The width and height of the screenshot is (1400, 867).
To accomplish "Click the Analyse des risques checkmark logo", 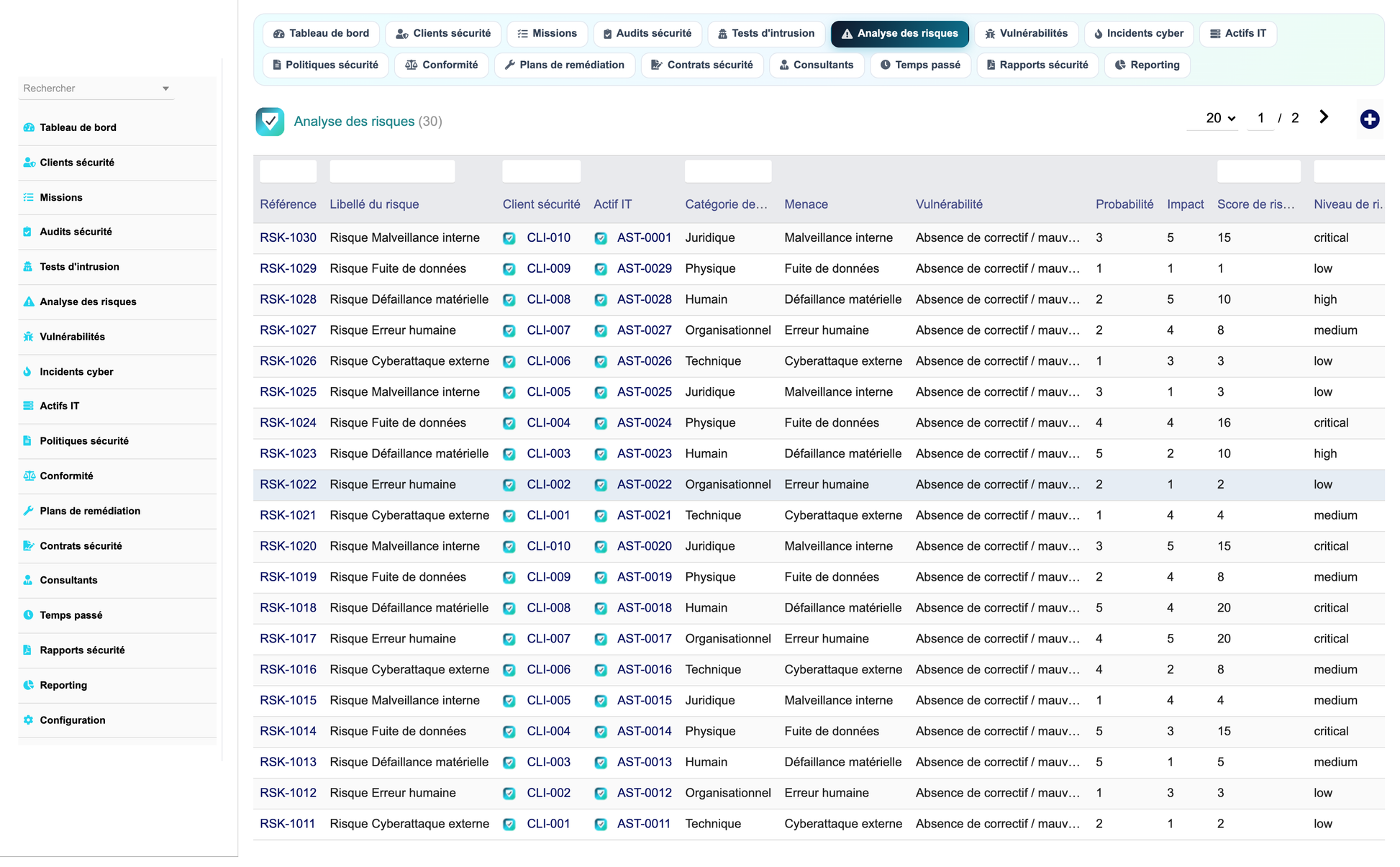I will 270,122.
